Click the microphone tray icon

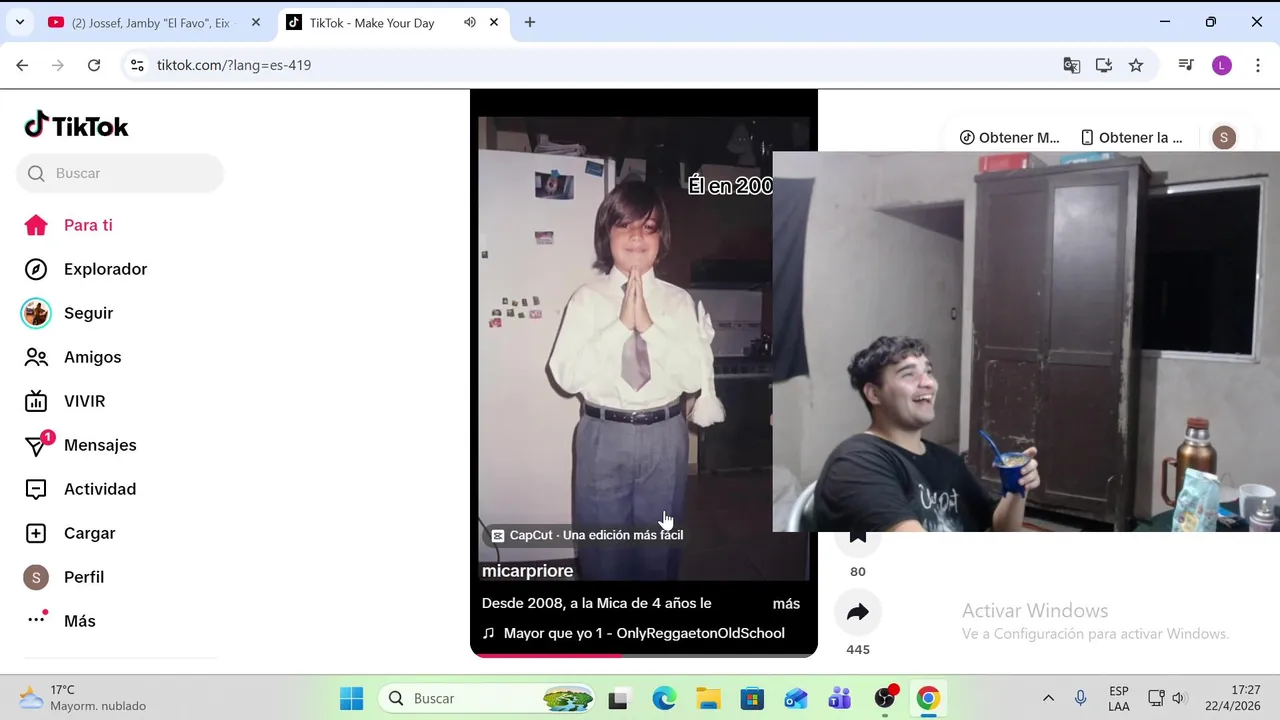(1080, 698)
